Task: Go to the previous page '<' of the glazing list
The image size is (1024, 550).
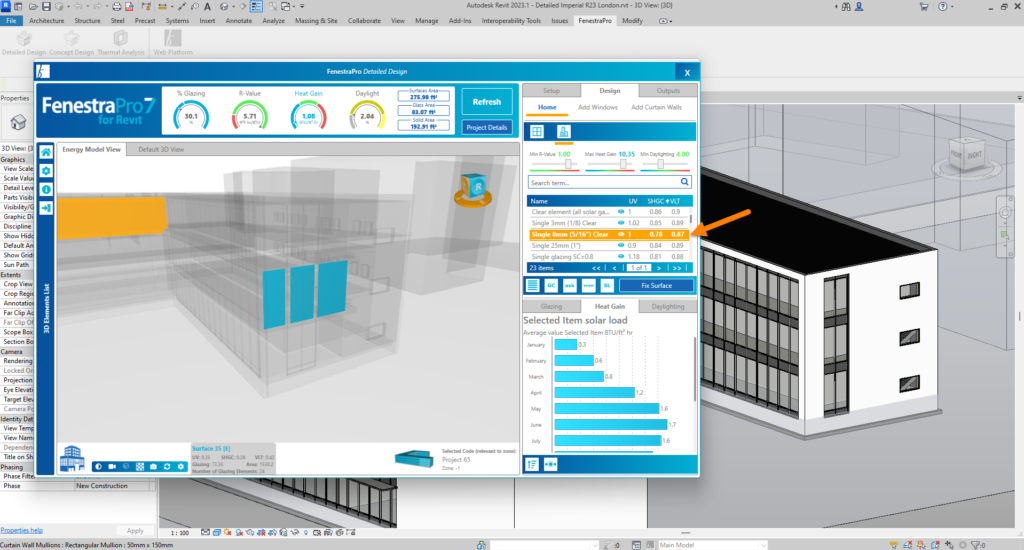Action: click(615, 268)
